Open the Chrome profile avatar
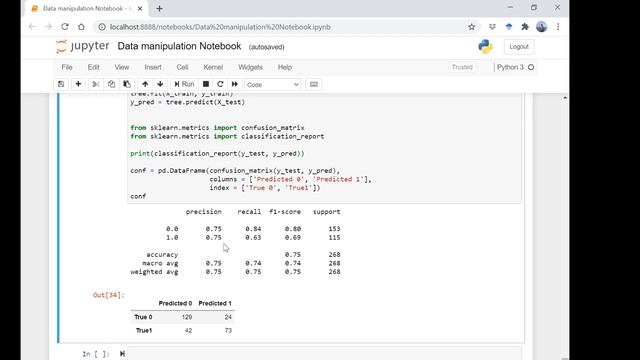This screenshot has height=360, width=640. pos(542,27)
